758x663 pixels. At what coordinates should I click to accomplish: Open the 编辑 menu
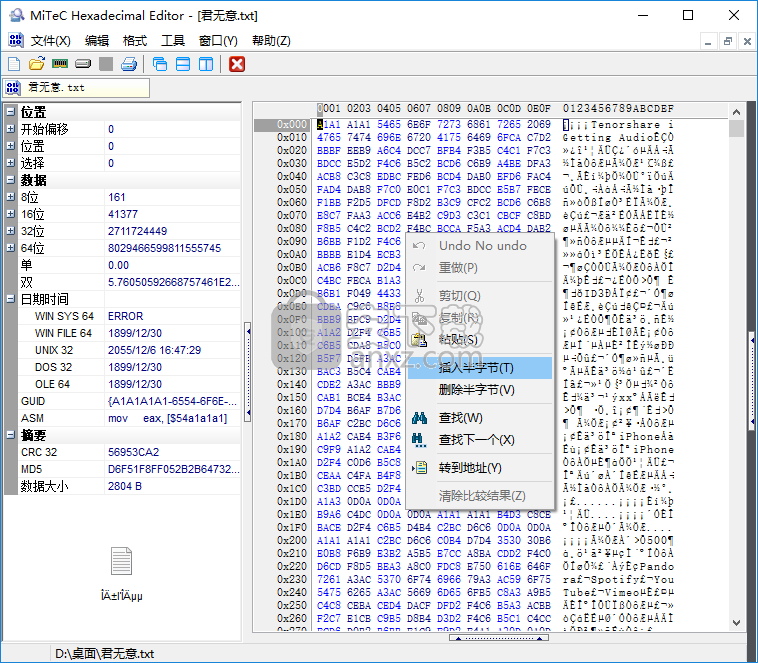(97, 41)
